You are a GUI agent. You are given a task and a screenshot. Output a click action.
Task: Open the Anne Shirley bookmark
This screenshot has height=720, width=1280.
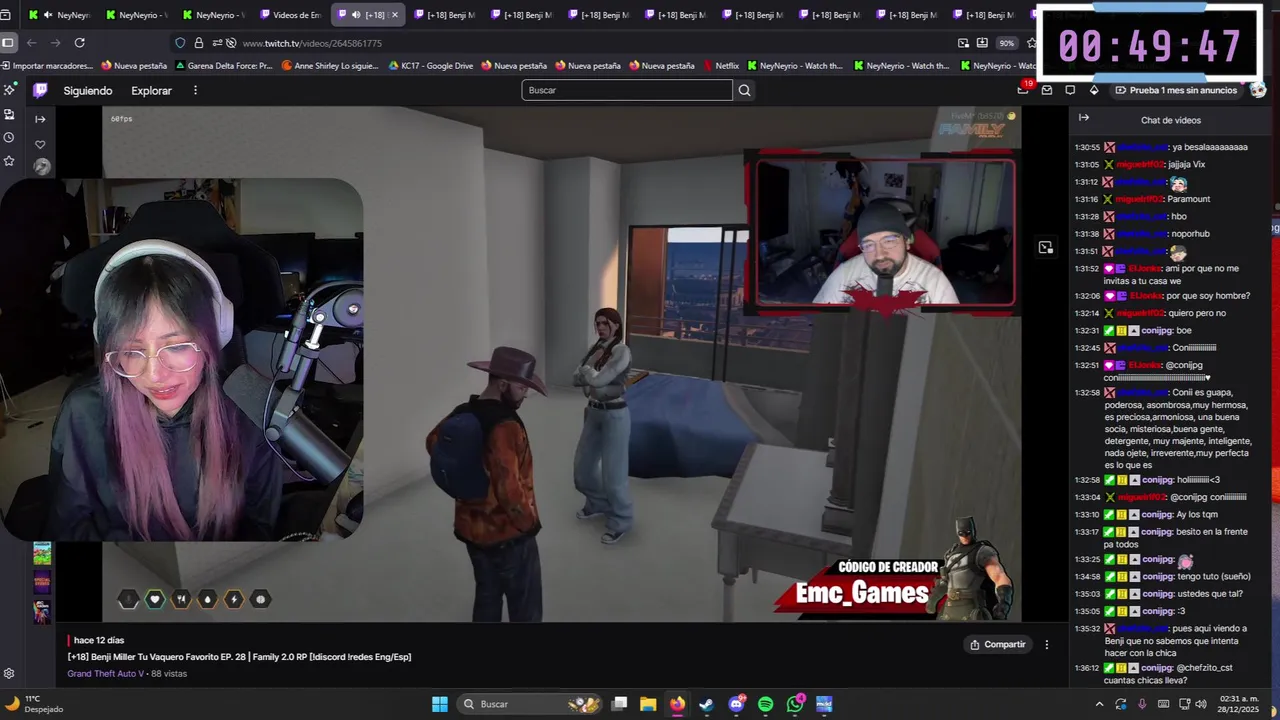[330, 66]
